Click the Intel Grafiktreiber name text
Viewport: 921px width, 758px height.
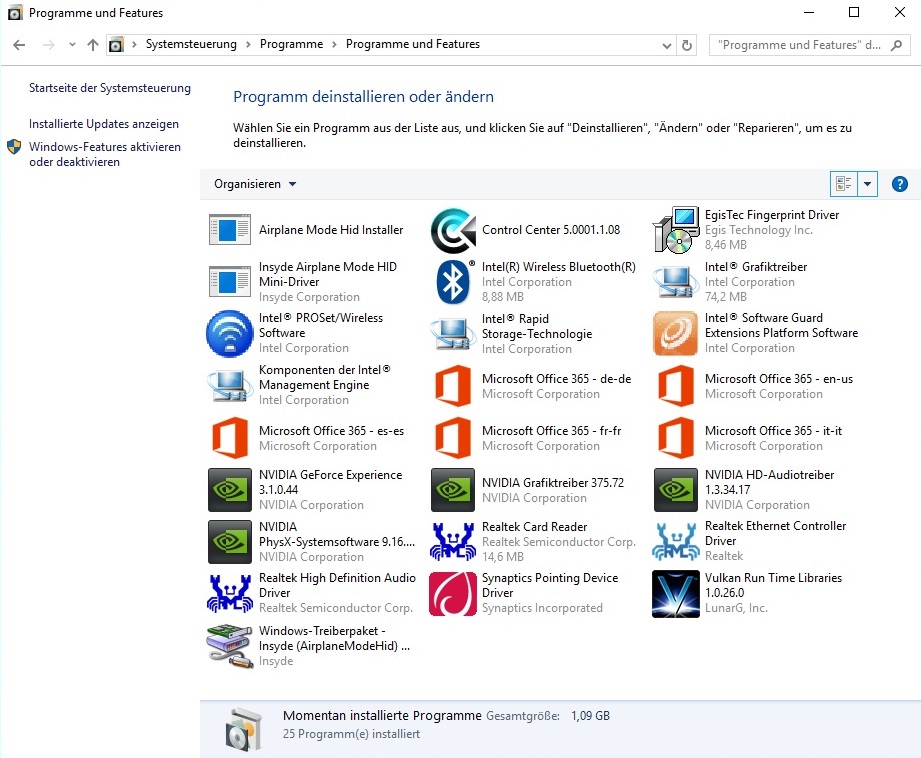[756, 267]
